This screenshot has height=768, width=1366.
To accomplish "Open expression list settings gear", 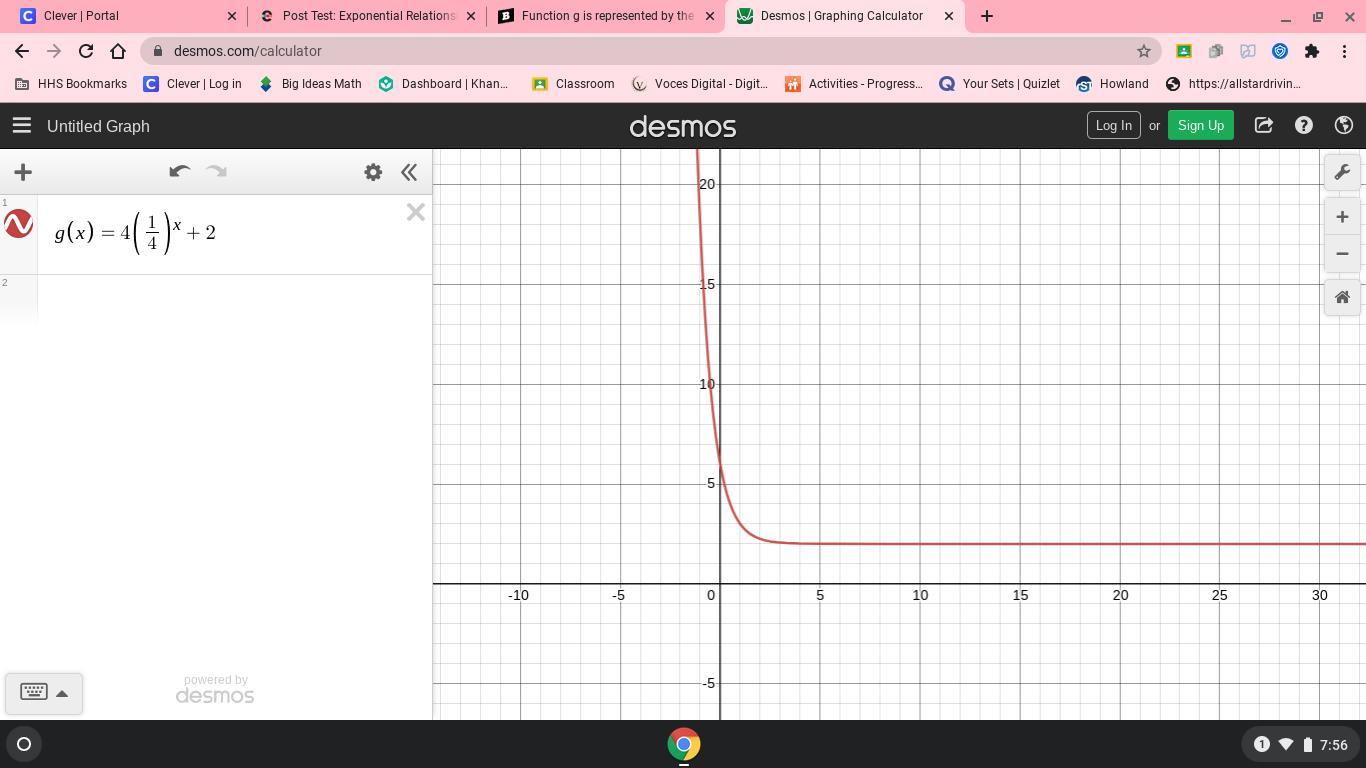I will [373, 172].
